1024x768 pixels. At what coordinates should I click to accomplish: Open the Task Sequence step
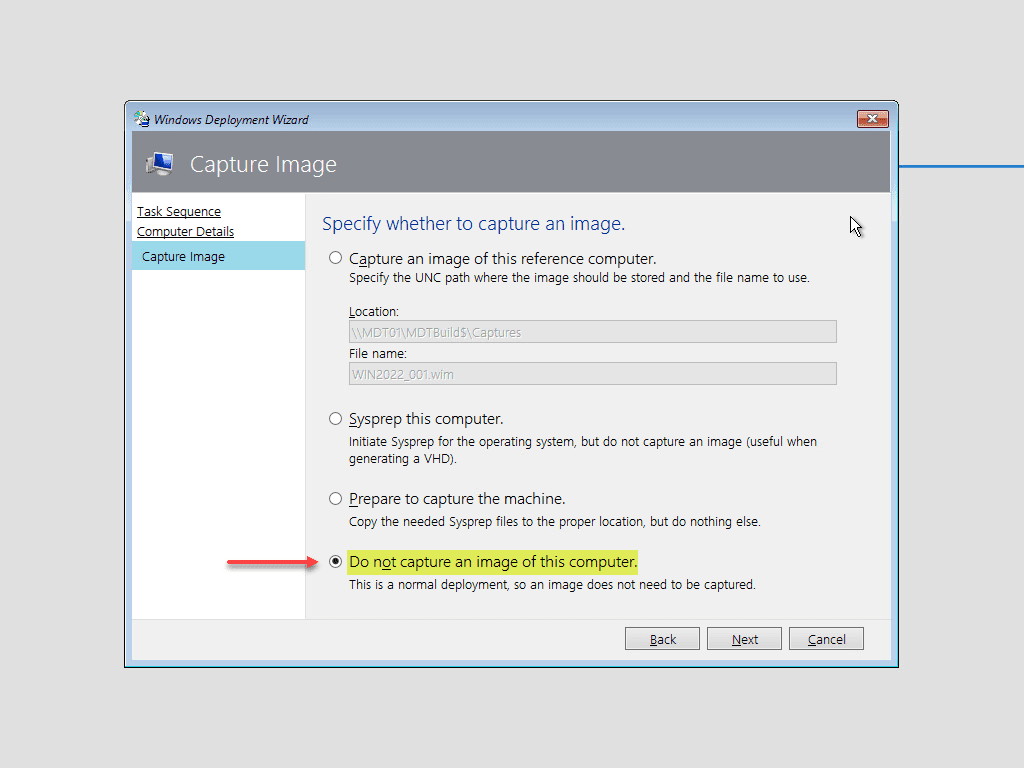tap(178, 211)
